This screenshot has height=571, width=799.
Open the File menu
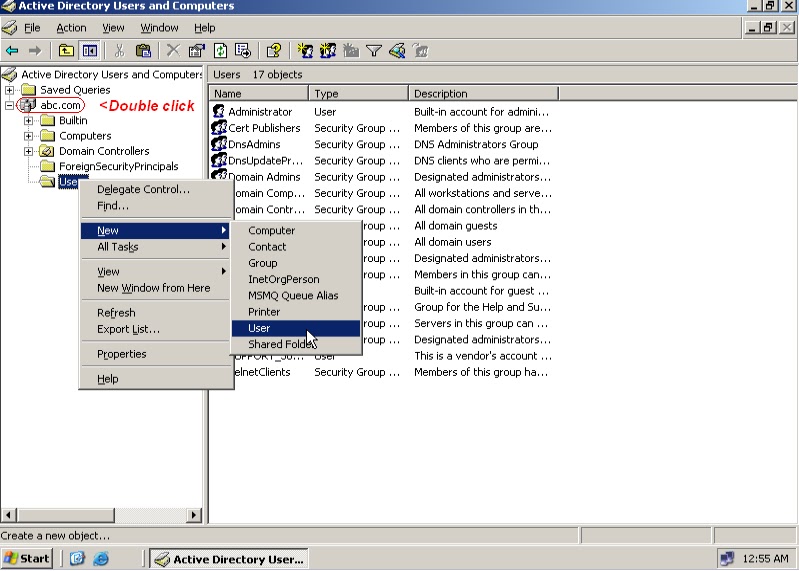click(x=32, y=28)
